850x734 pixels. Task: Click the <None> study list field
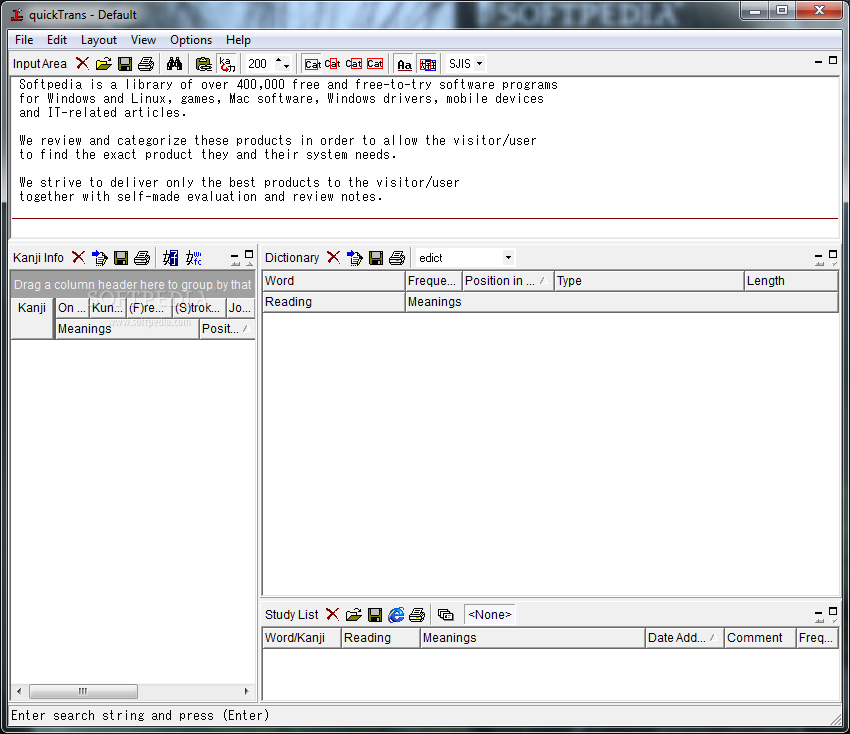point(490,614)
